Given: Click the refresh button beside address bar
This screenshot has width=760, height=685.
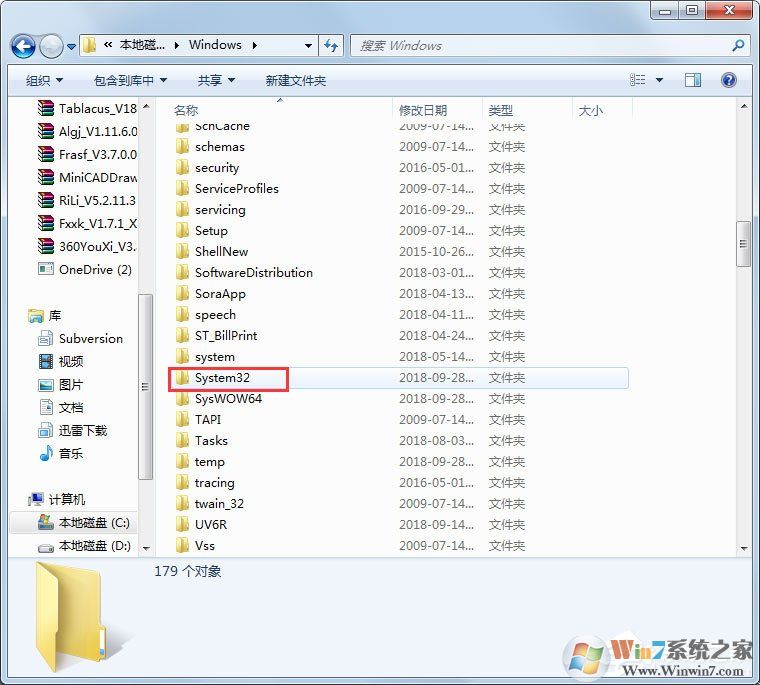Looking at the screenshot, I should coord(332,46).
